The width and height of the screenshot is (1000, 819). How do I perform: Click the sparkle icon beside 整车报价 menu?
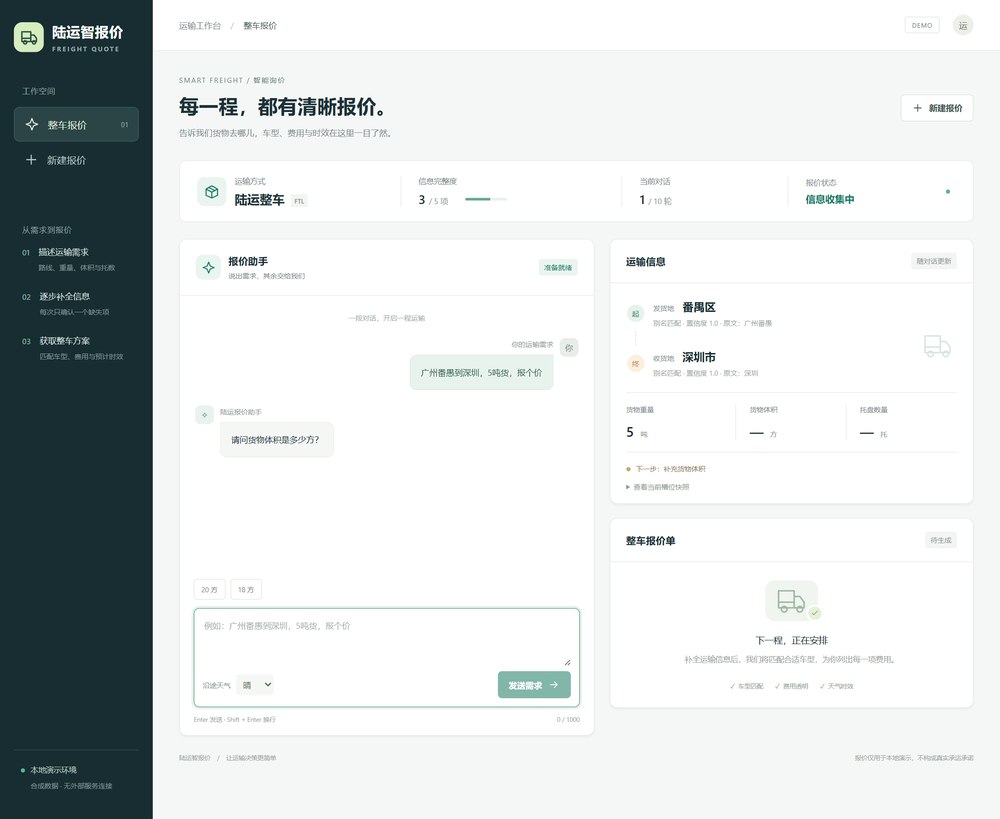point(32,124)
